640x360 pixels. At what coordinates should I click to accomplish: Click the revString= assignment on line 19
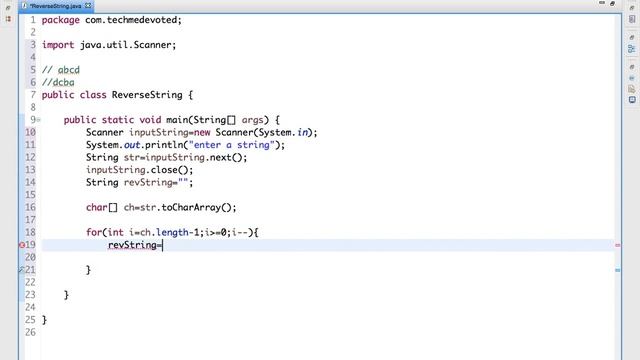[x=135, y=245]
